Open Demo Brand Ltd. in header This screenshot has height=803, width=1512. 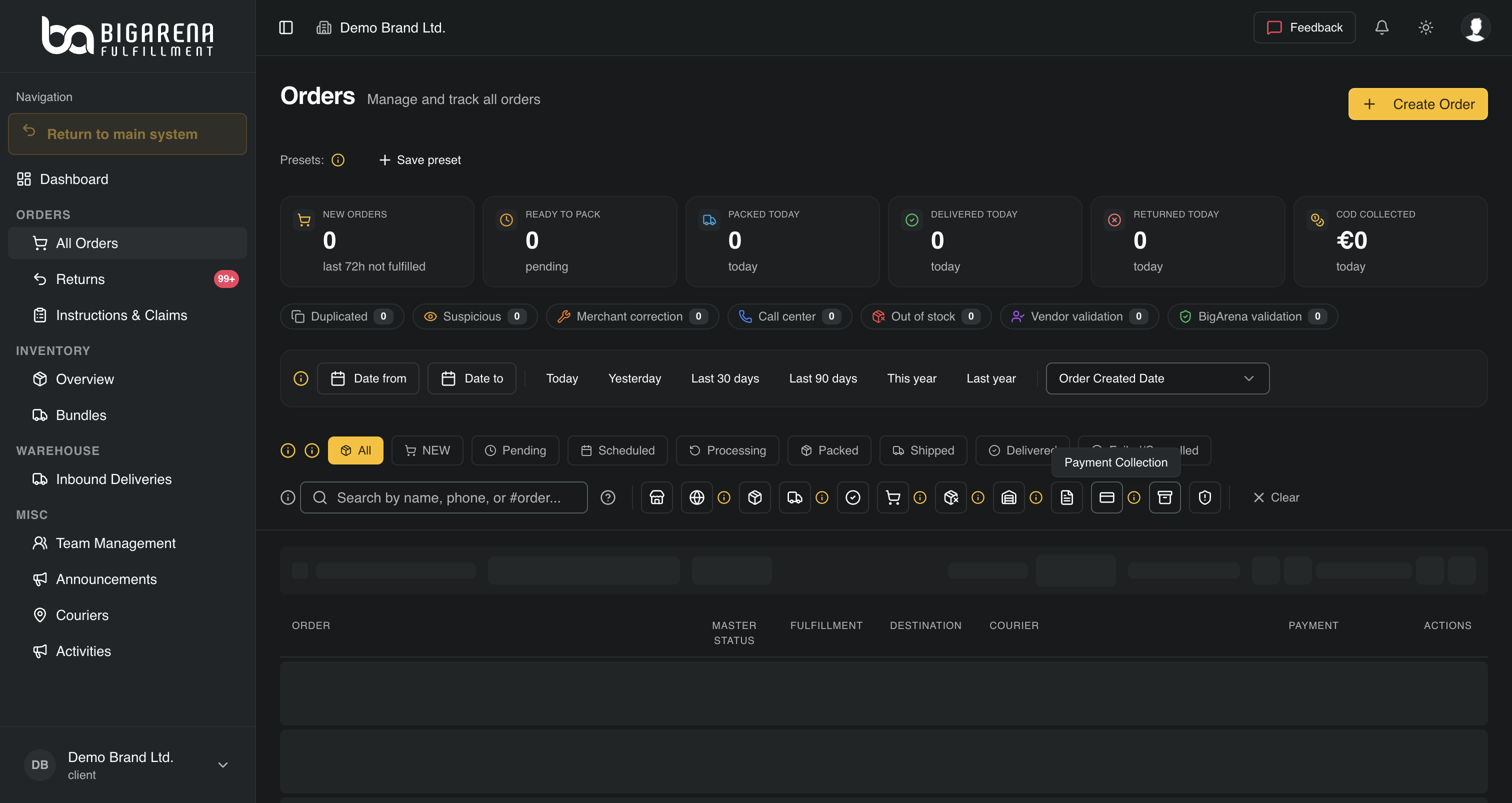coord(381,27)
